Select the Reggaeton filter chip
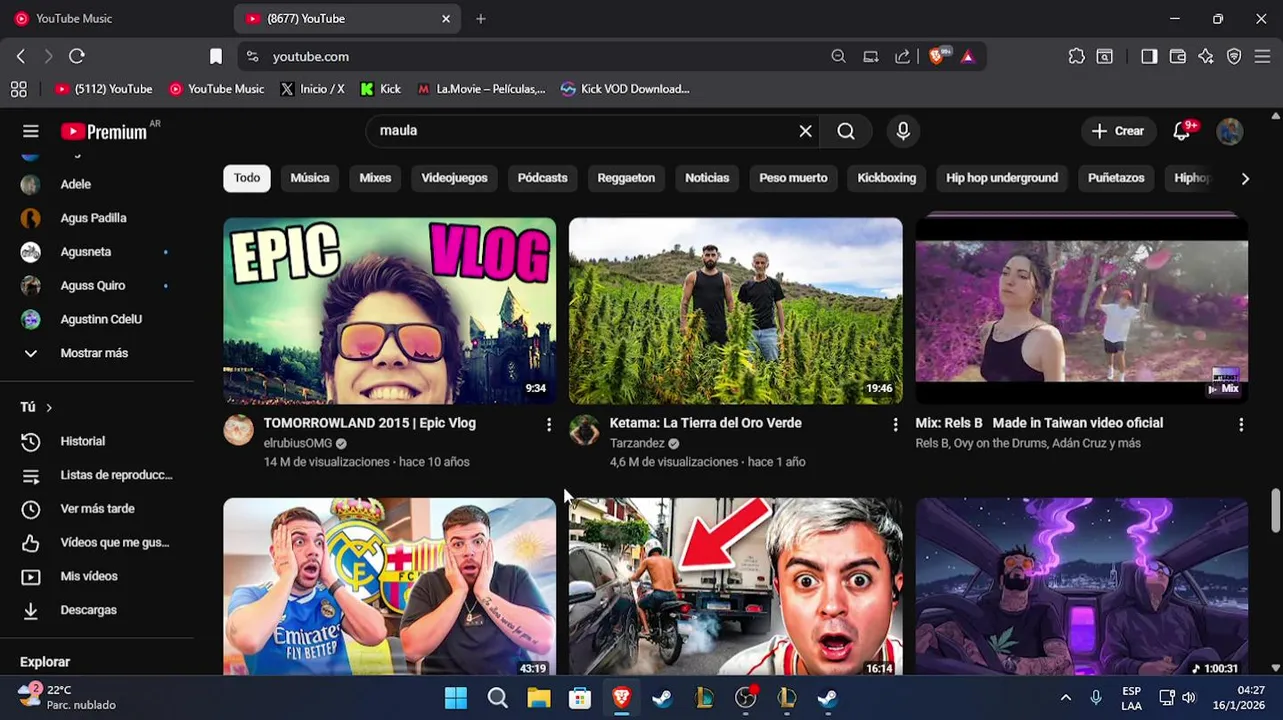The image size is (1283, 720). (x=626, y=178)
